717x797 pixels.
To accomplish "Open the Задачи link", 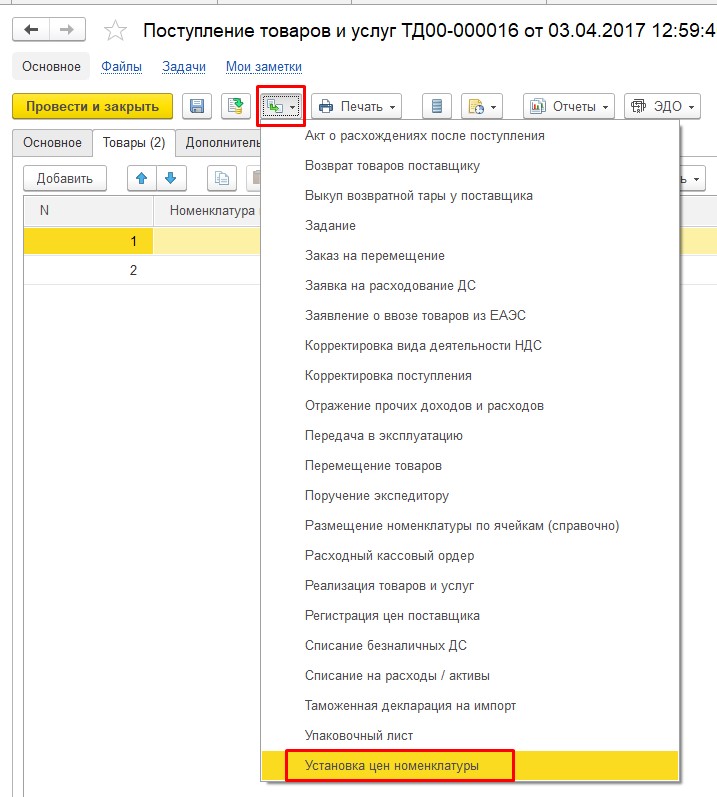I will [184, 67].
